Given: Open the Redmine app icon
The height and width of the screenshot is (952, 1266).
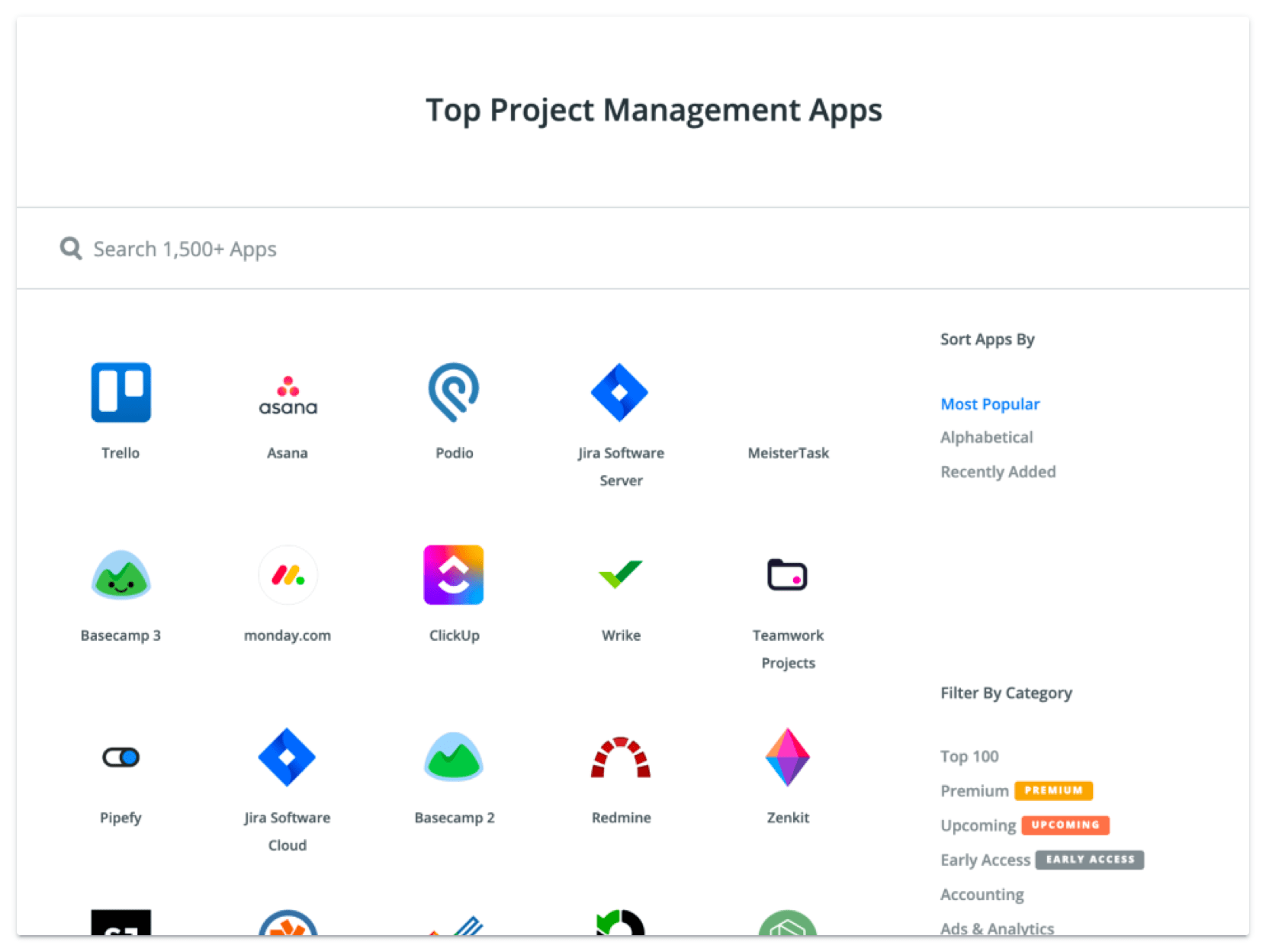Looking at the screenshot, I should [620, 757].
